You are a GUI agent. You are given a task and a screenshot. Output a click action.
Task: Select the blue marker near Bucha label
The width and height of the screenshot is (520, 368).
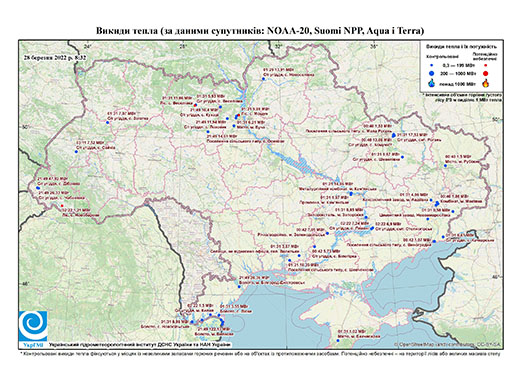(x=234, y=126)
